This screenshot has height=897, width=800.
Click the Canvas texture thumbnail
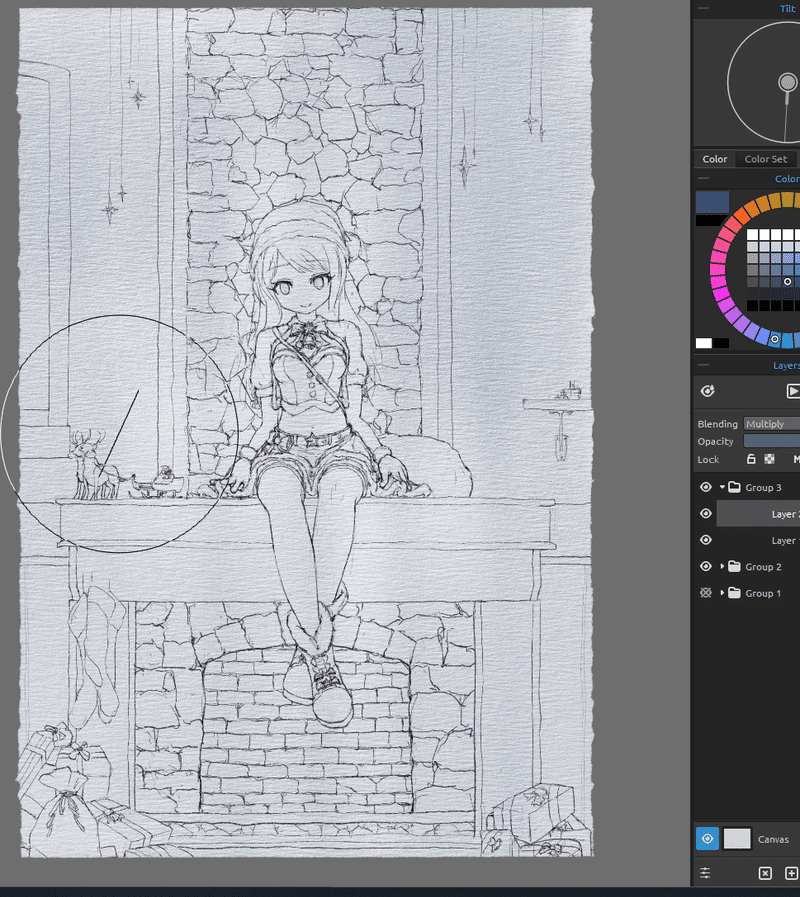737,839
